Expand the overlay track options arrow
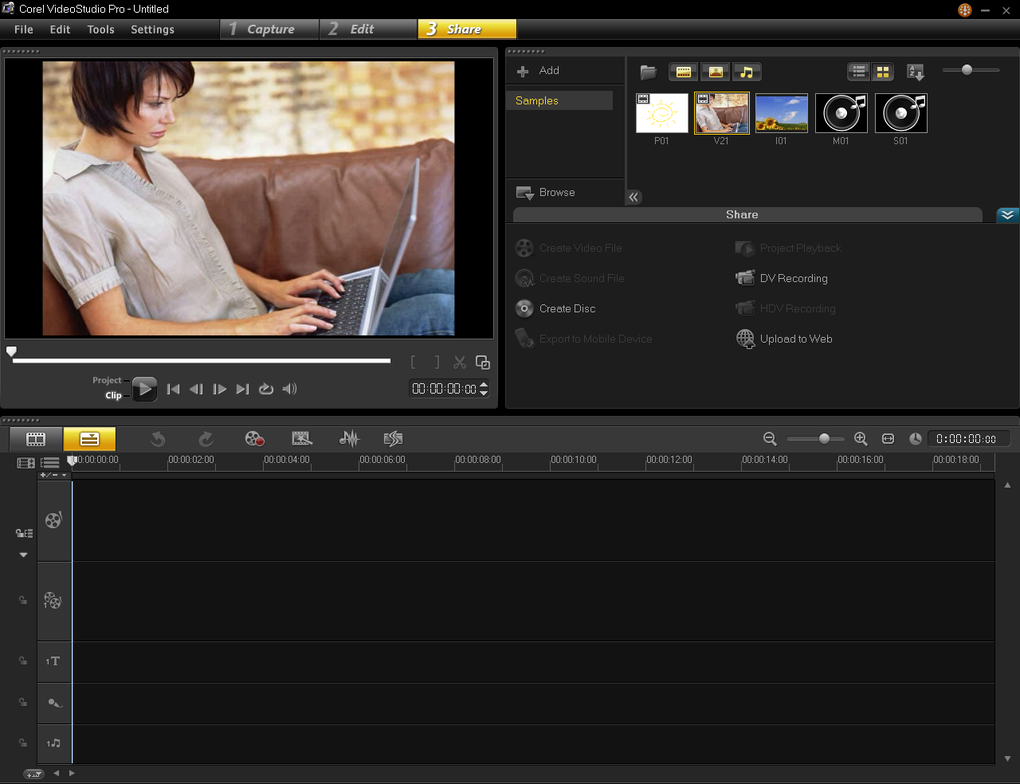 (23, 555)
